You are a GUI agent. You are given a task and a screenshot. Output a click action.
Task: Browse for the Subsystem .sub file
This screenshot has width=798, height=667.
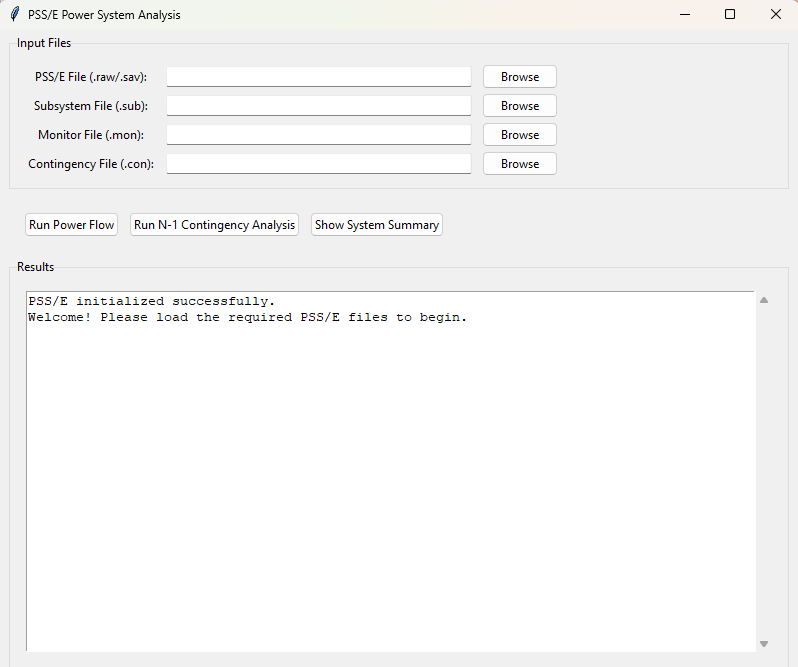(519, 106)
